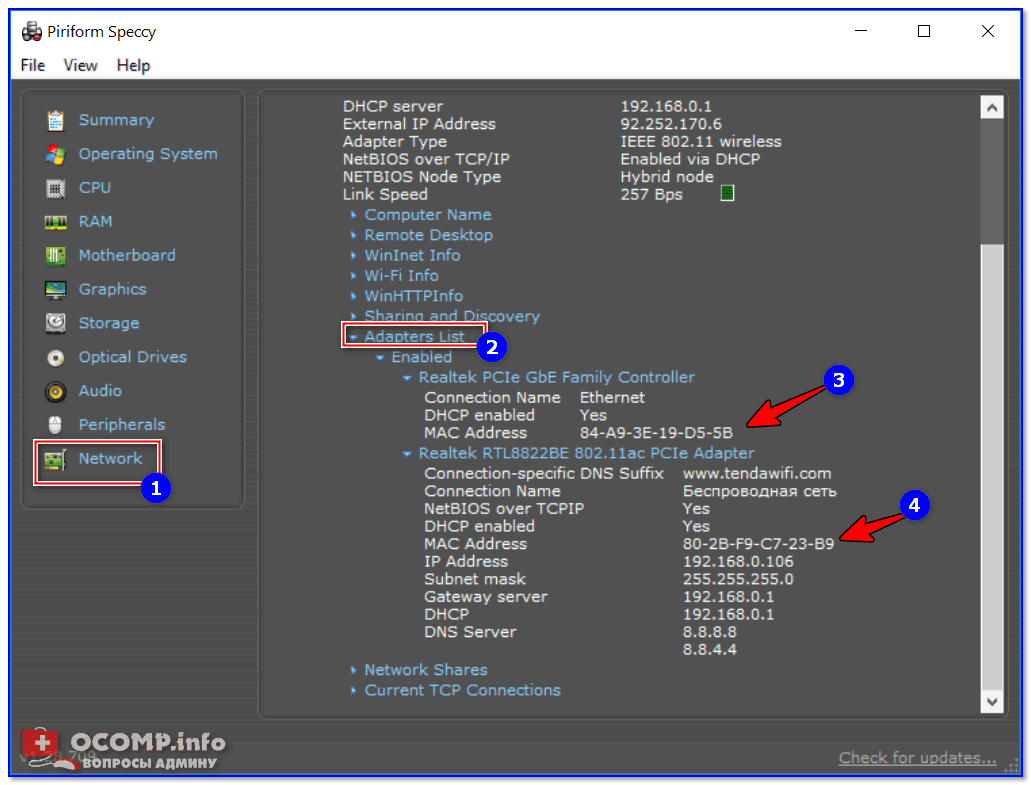Open the File menu

tap(33, 65)
